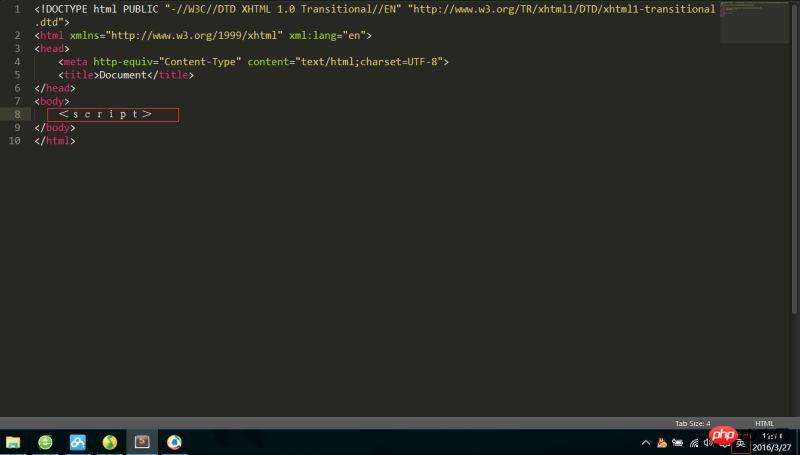
Task: Change indentation via Tab Size: 4
Action: pos(692,423)
